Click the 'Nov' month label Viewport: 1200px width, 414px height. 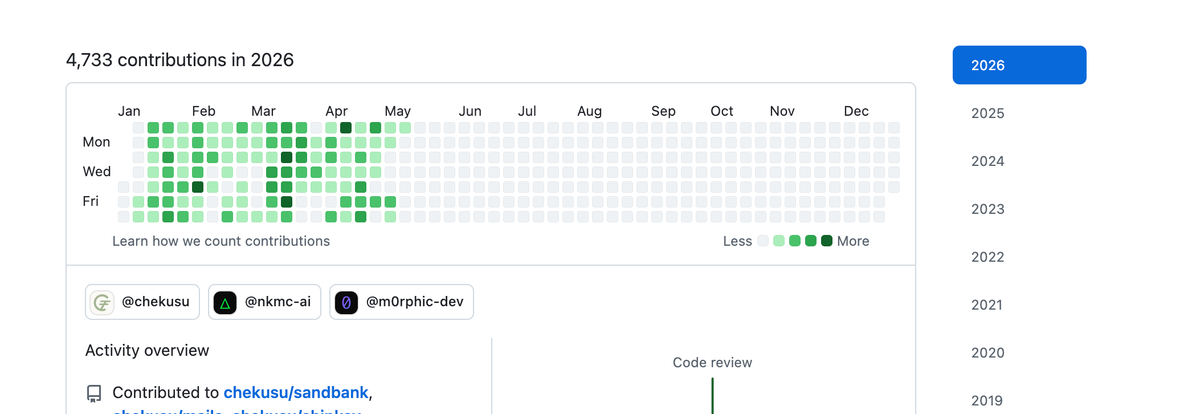coord(782,111)
